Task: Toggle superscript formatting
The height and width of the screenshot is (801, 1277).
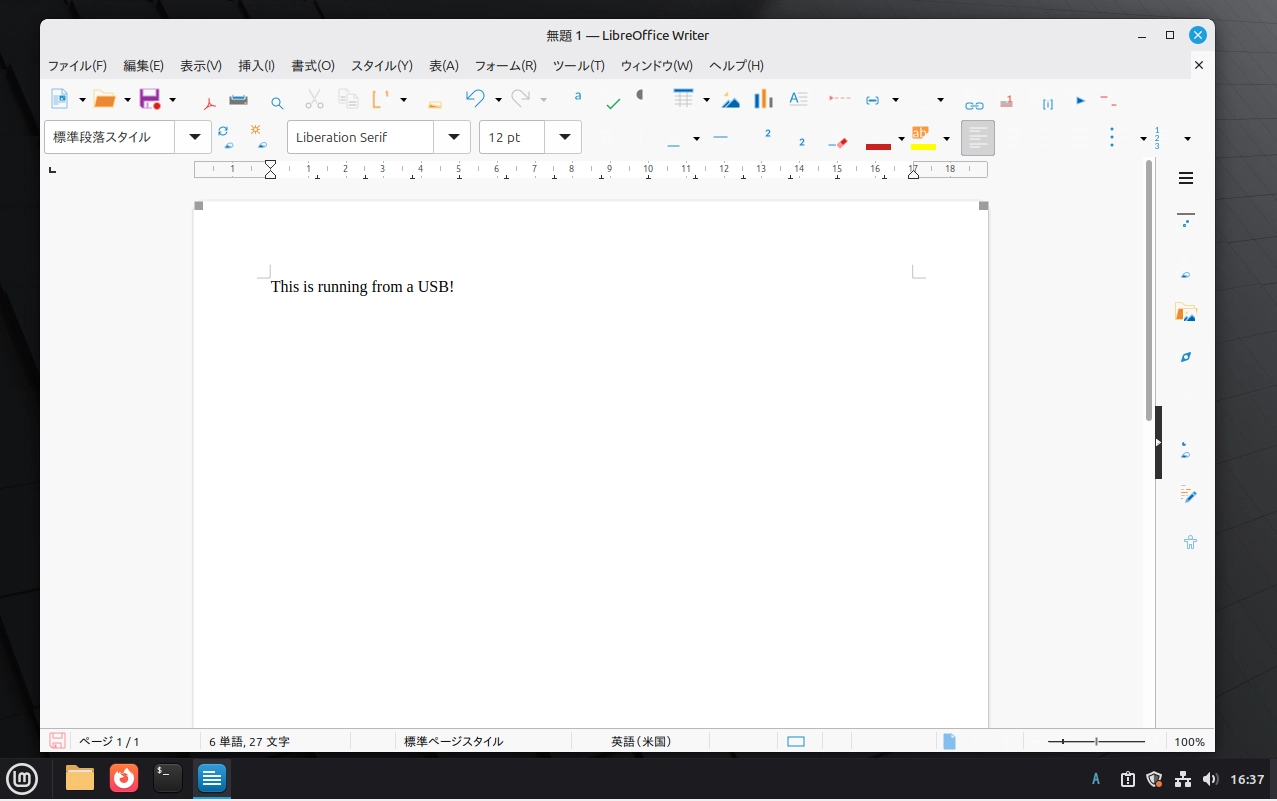Action: point(767,134)
